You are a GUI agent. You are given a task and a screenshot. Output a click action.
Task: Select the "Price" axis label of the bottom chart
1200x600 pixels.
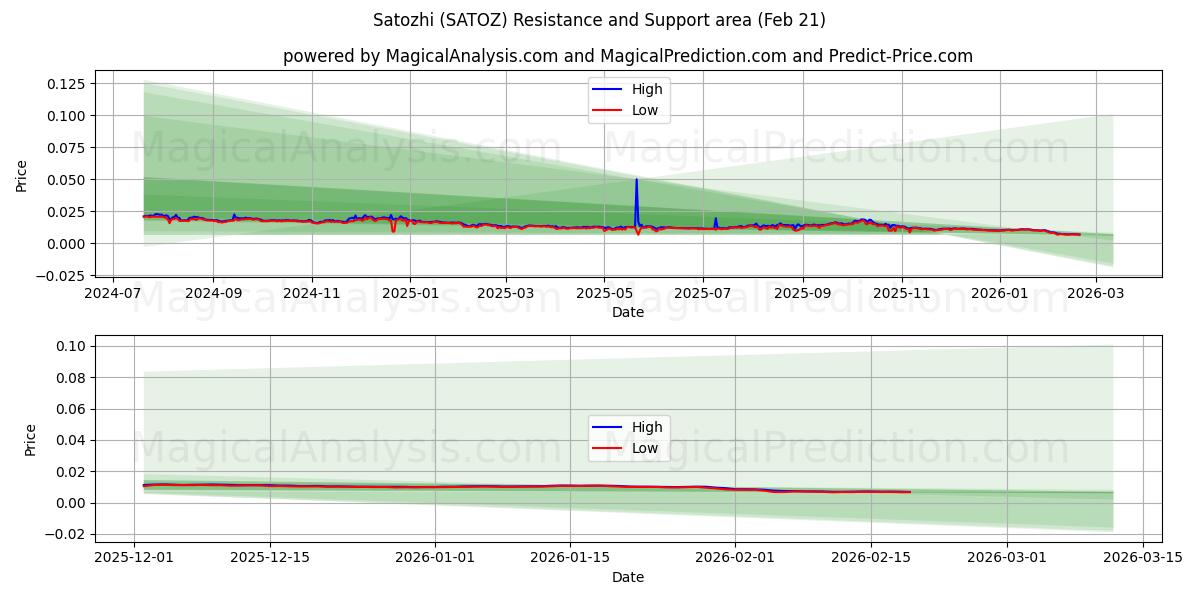coord(30,440)
